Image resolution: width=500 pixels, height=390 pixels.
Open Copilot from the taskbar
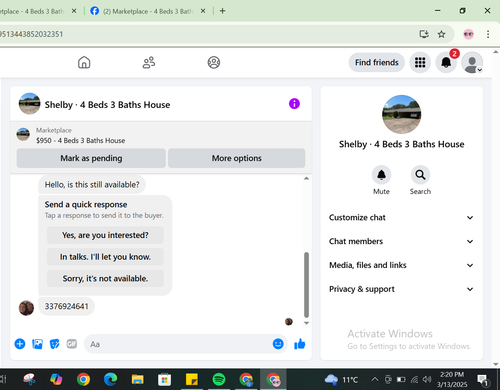click(56, 379)
